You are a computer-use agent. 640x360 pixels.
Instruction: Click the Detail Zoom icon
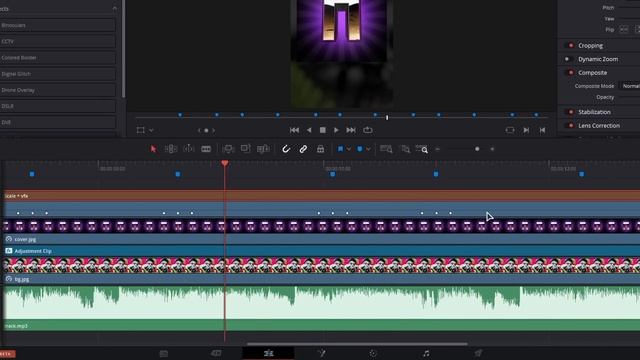(405, 149)
